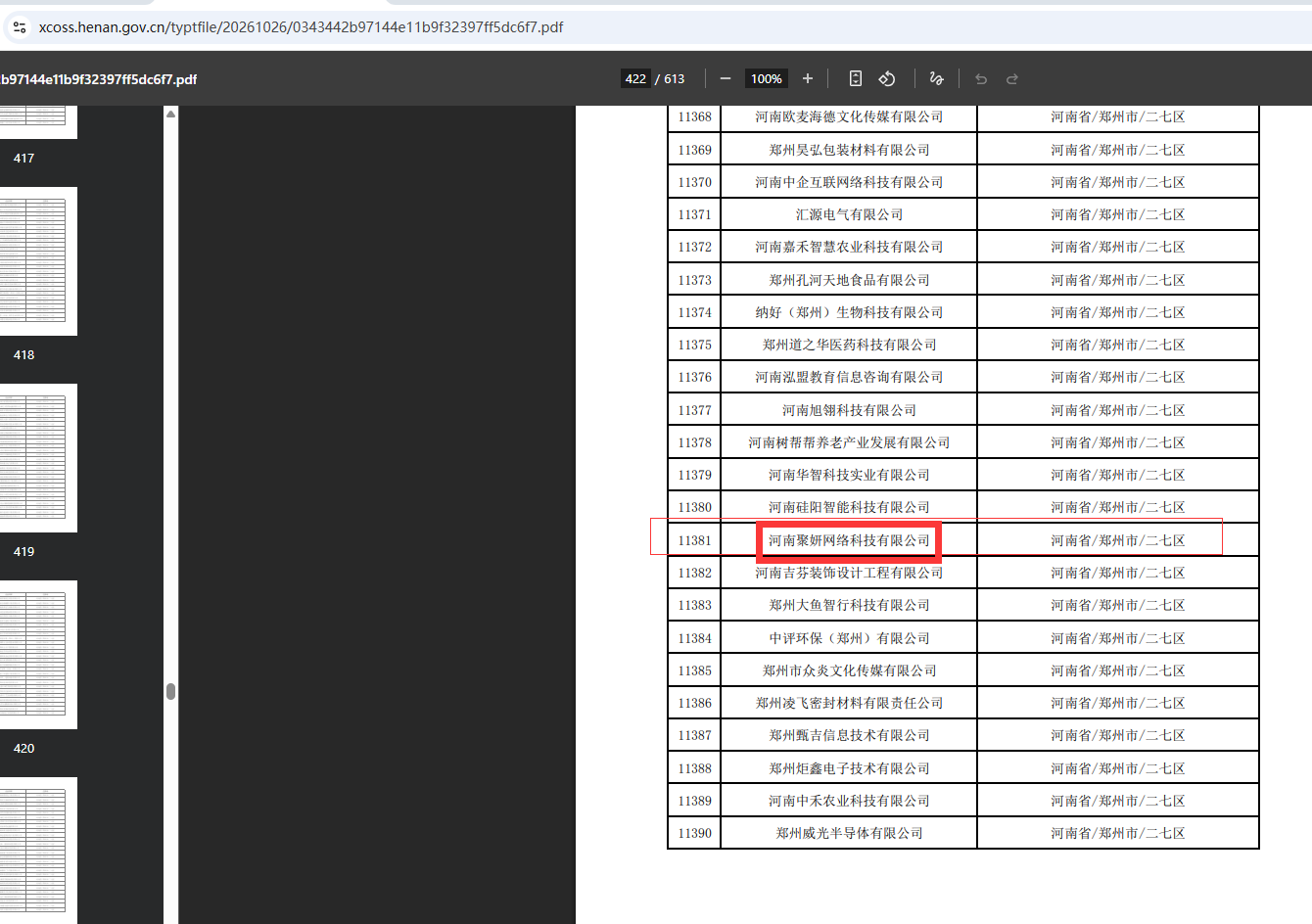The image size is (1312, 924).
Task: Click the thumbnail sidebar scrollbar handle
Action: (x=171, y=692)
